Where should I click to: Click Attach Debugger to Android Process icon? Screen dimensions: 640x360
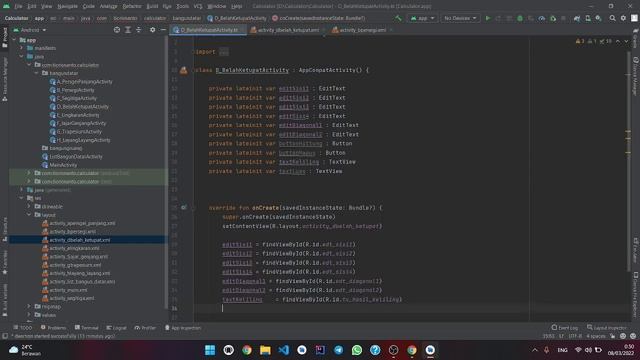click(x=553, y=18)
